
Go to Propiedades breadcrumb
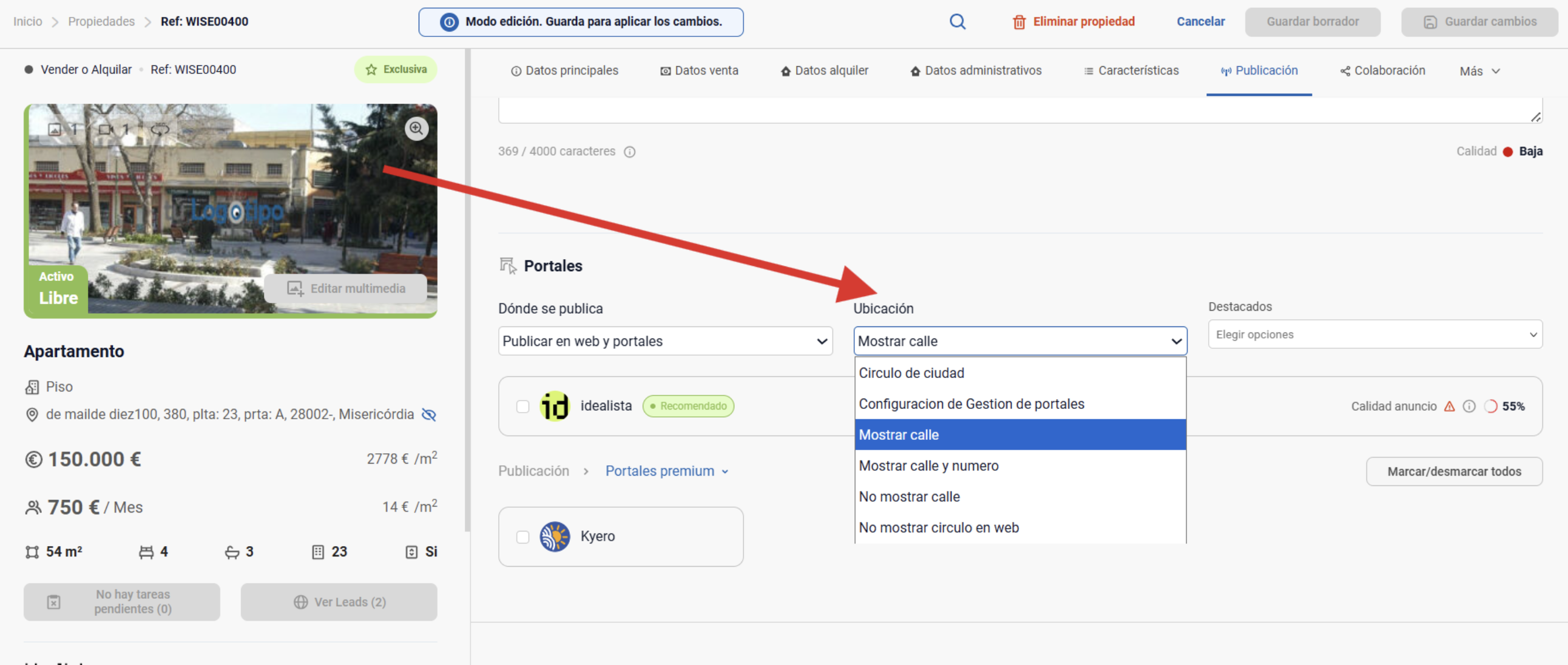pyautogui.click(x=102, y=22)
